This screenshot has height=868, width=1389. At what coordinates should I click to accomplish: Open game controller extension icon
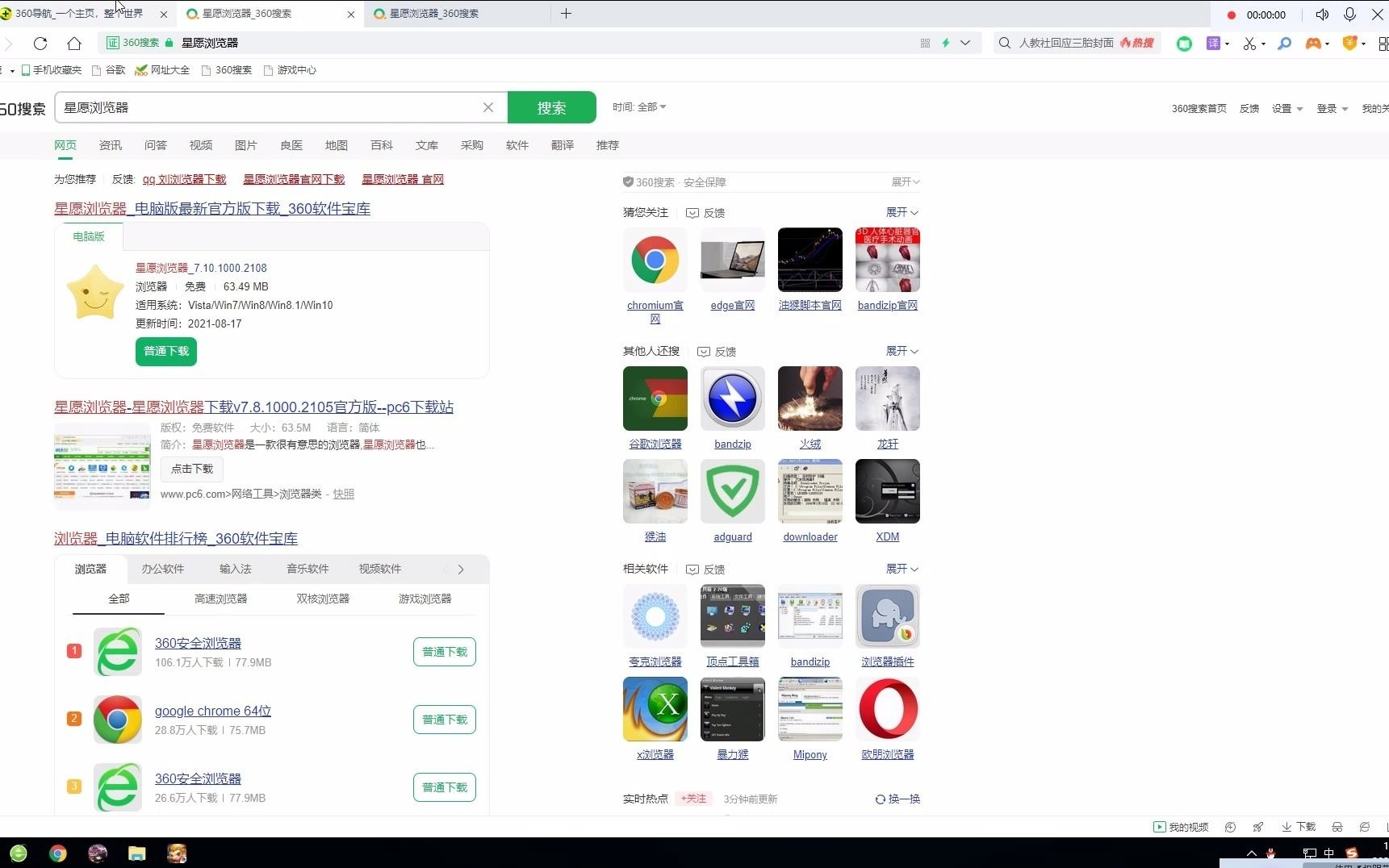tap(1313, 44)
